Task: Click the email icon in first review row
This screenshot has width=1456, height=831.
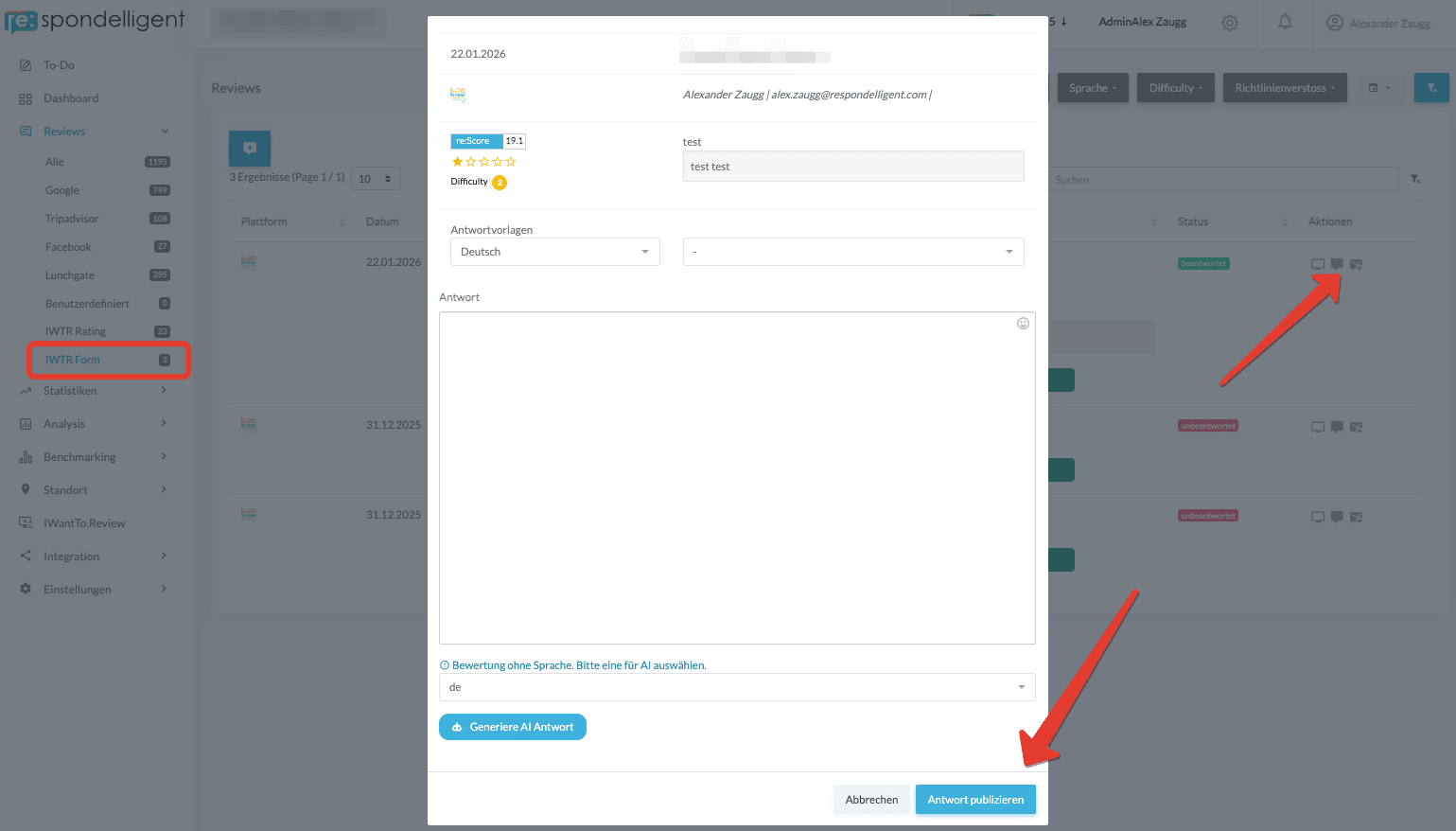Action: coord(1356,264)
